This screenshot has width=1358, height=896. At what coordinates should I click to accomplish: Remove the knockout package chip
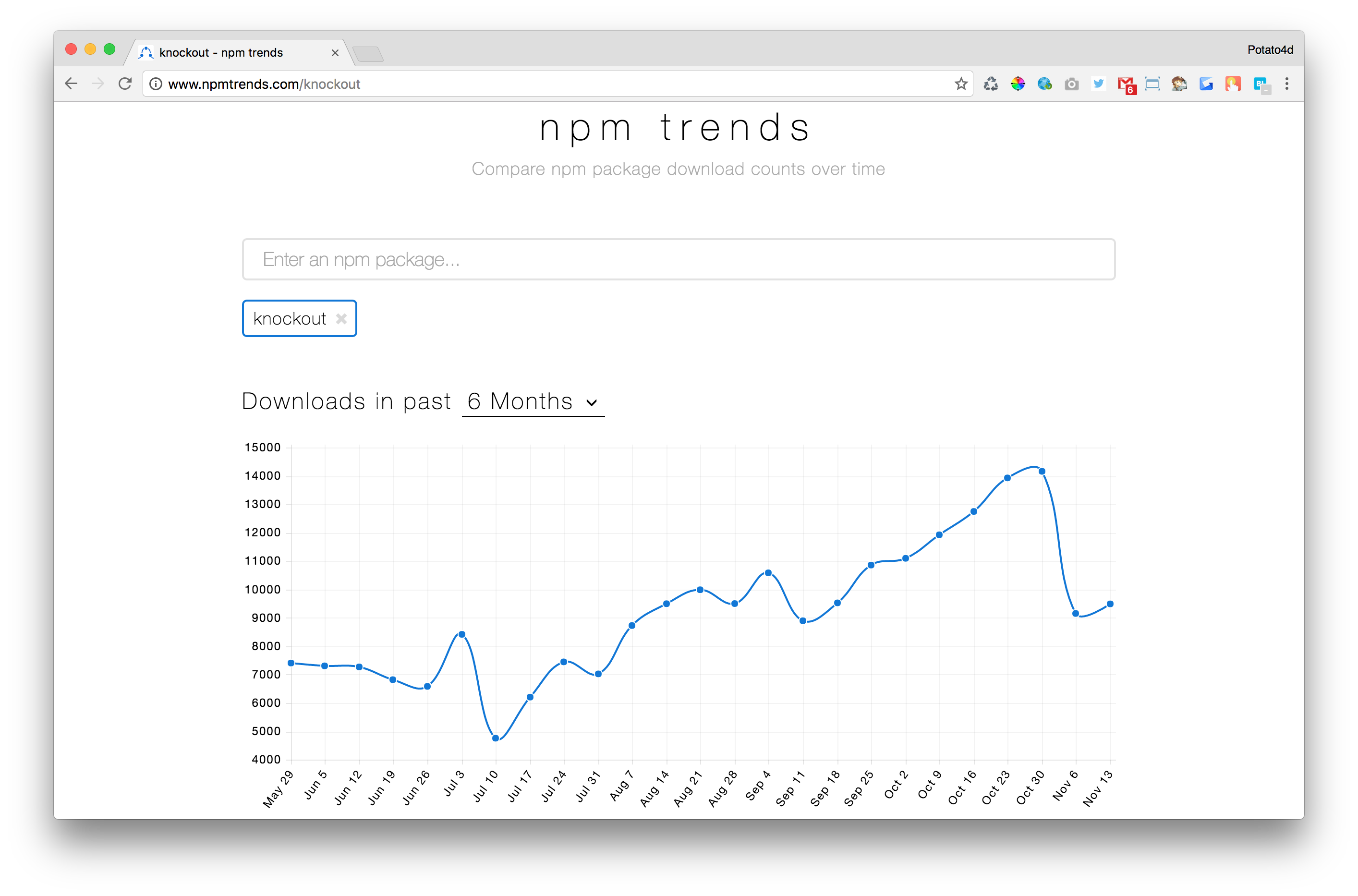click(x=341, y=318)
